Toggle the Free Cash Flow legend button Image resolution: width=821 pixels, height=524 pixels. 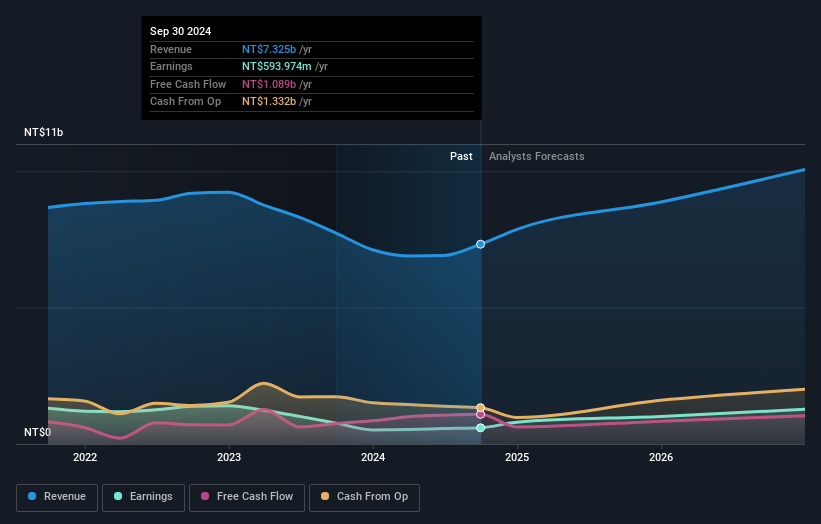point(247,497)
